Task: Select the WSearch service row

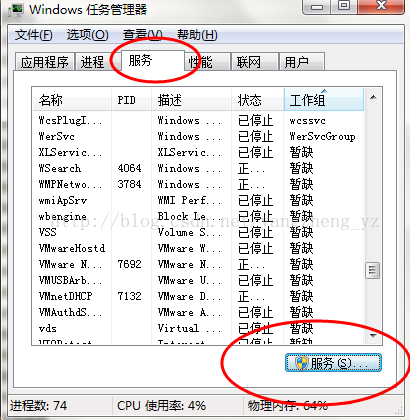Action: pos(198,168)
